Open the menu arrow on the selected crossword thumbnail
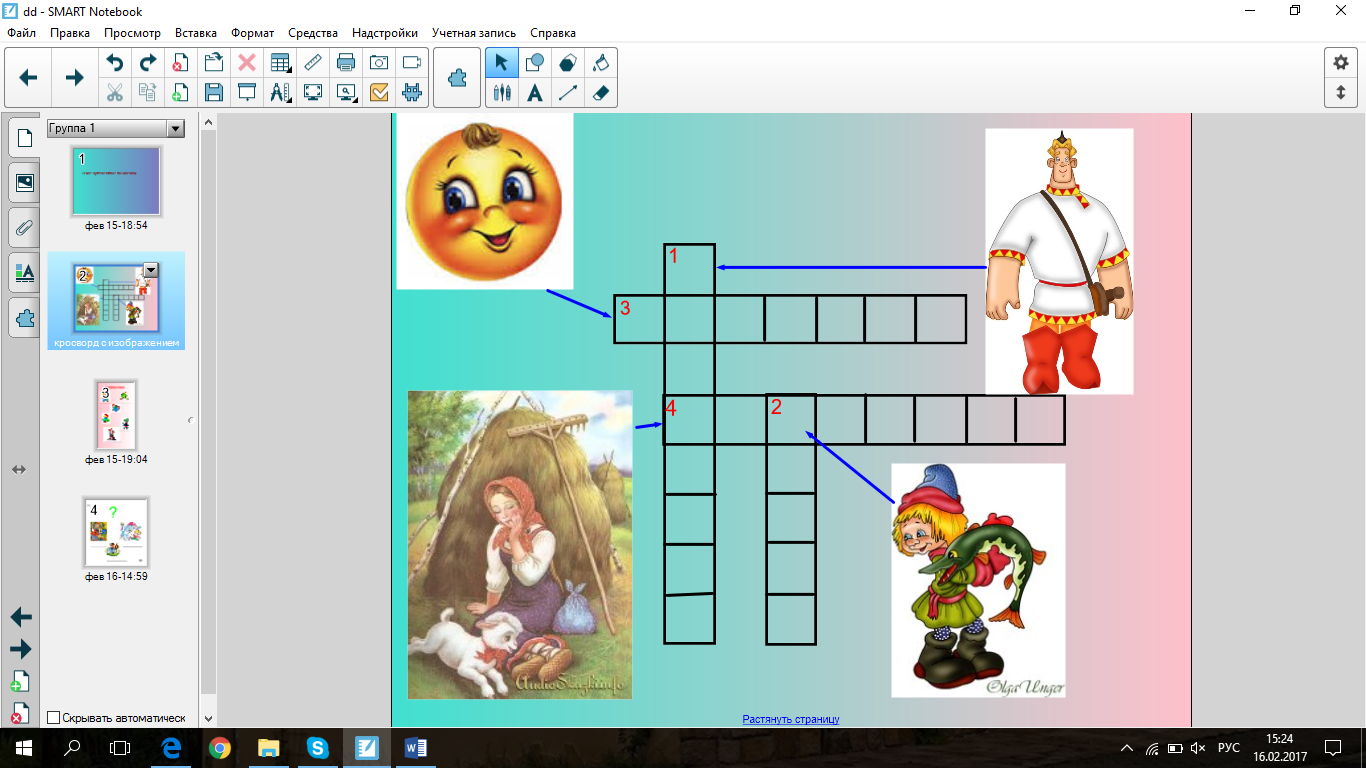 pyautogui.click(x=151, y=269)
